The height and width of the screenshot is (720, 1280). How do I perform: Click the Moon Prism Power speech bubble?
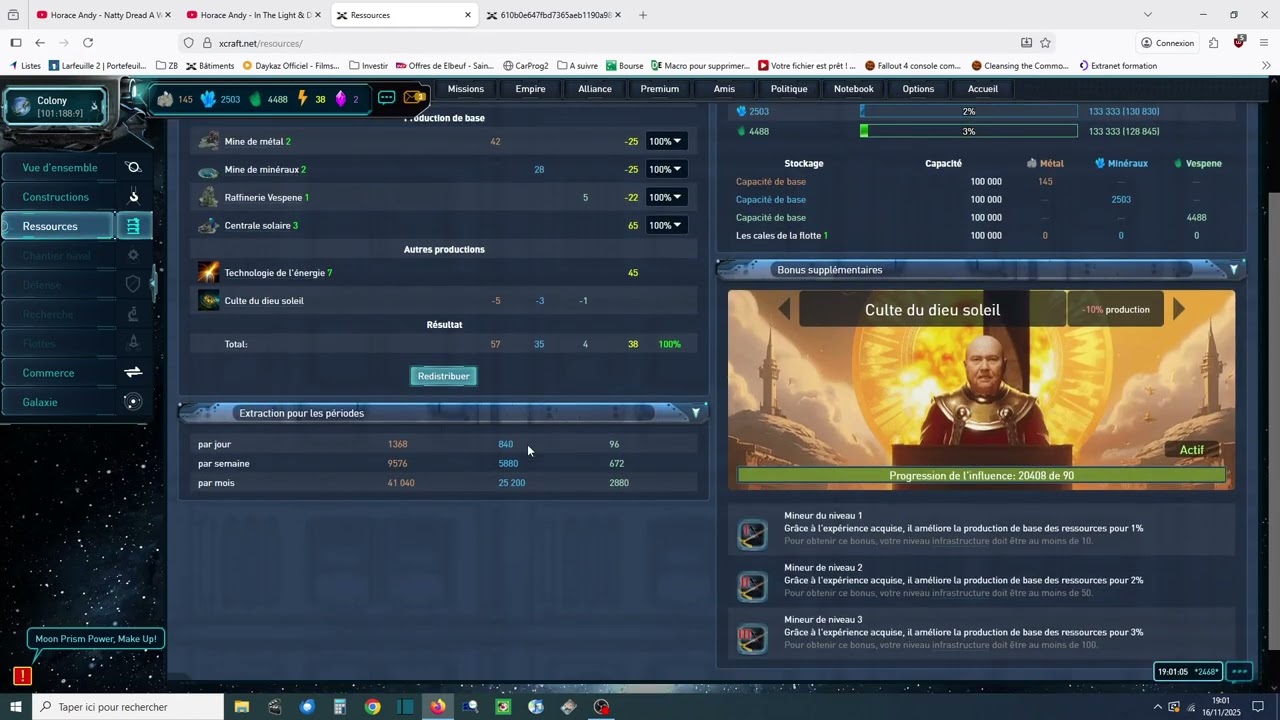[x=96, y=639]
